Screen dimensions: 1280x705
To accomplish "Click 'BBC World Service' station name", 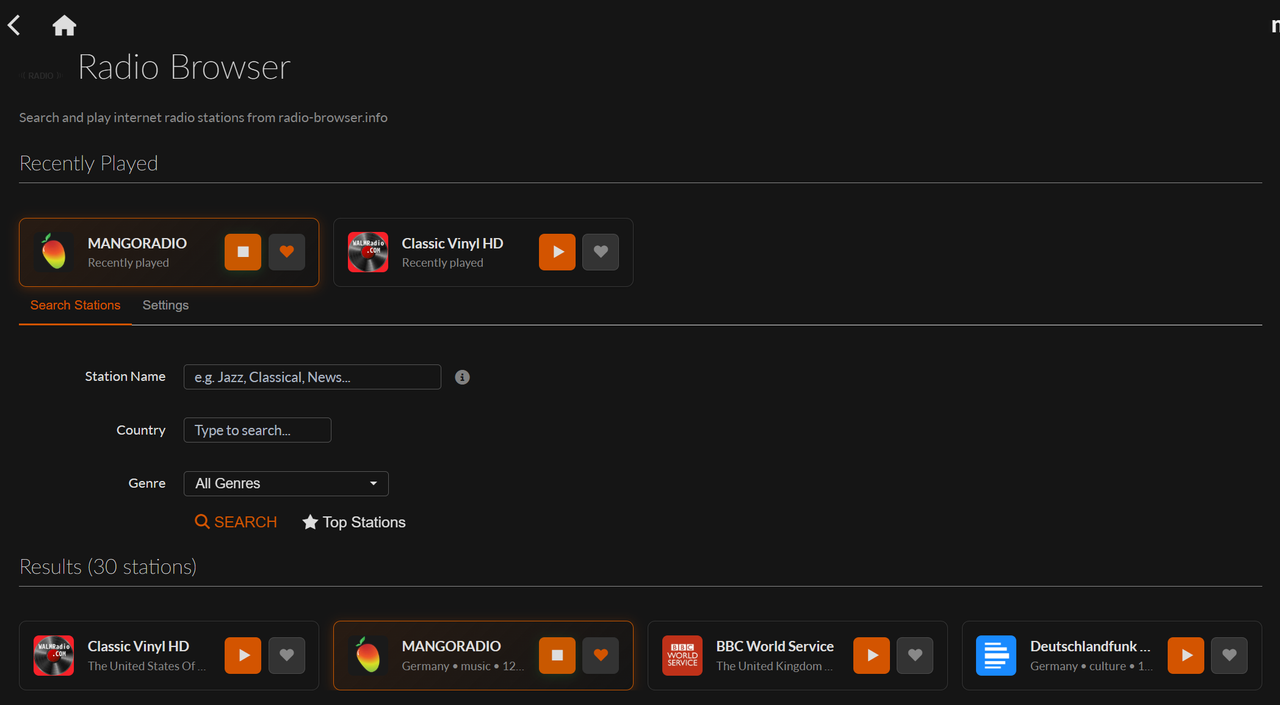I will pyautogui.click(x=775, y=646).
